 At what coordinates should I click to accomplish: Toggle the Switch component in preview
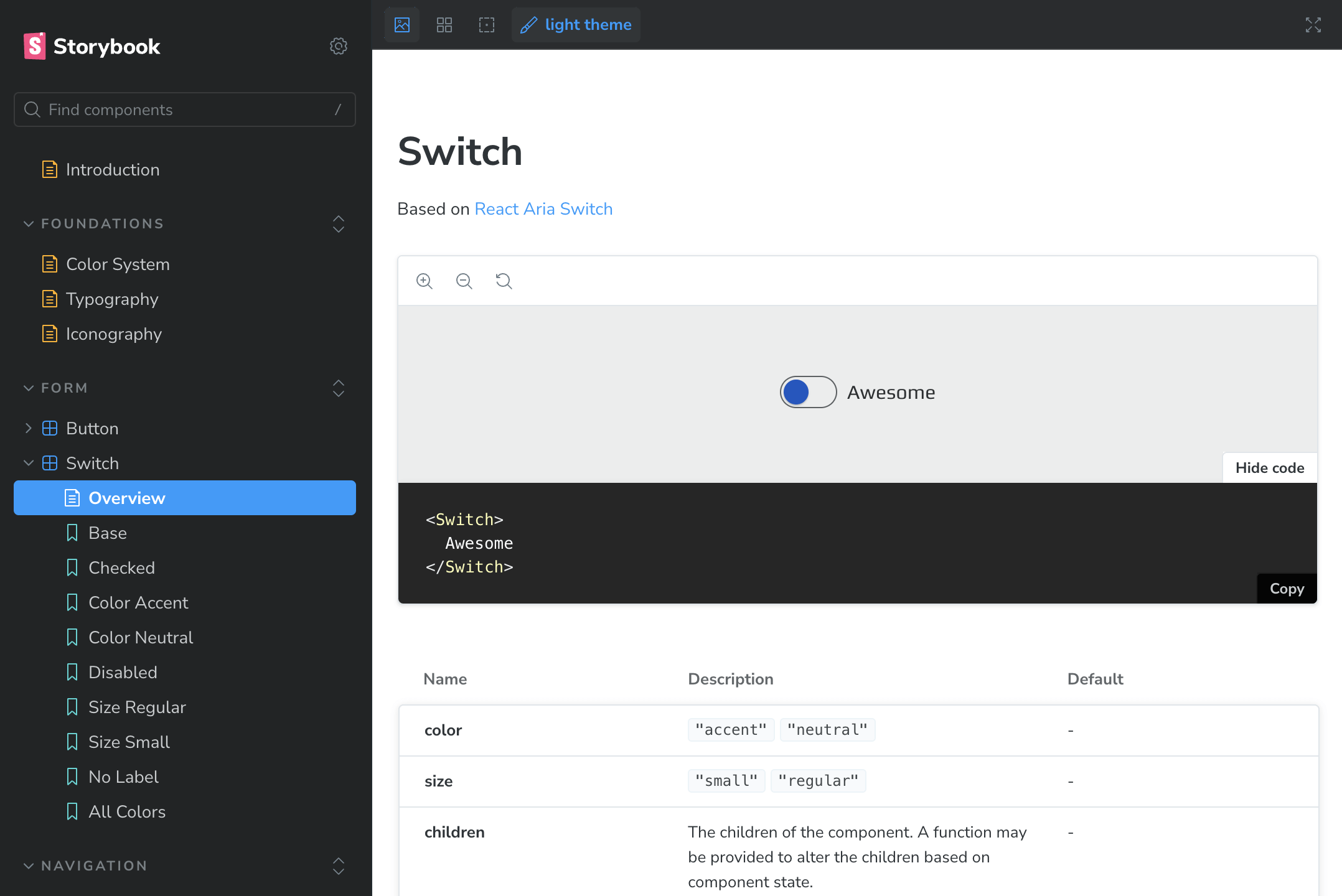pyautogui.click(x=808, y=391)
